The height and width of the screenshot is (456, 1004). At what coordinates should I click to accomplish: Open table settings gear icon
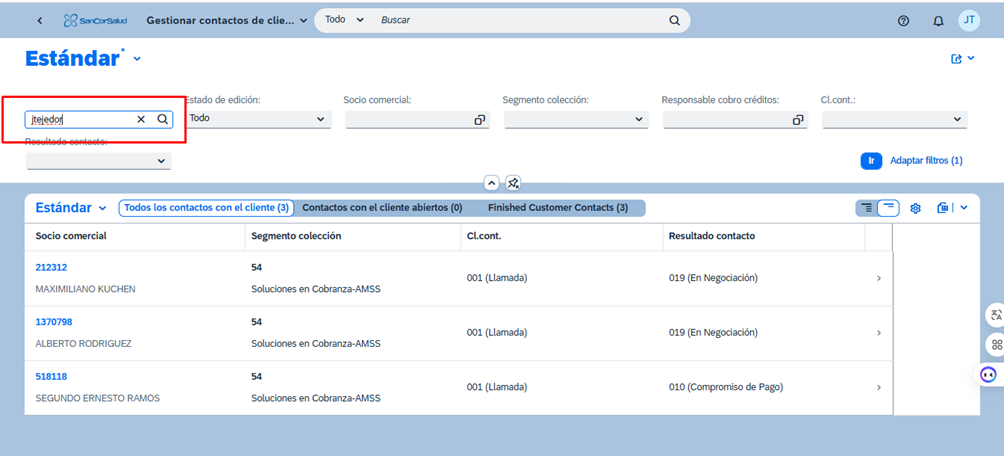tap(915, 208)
